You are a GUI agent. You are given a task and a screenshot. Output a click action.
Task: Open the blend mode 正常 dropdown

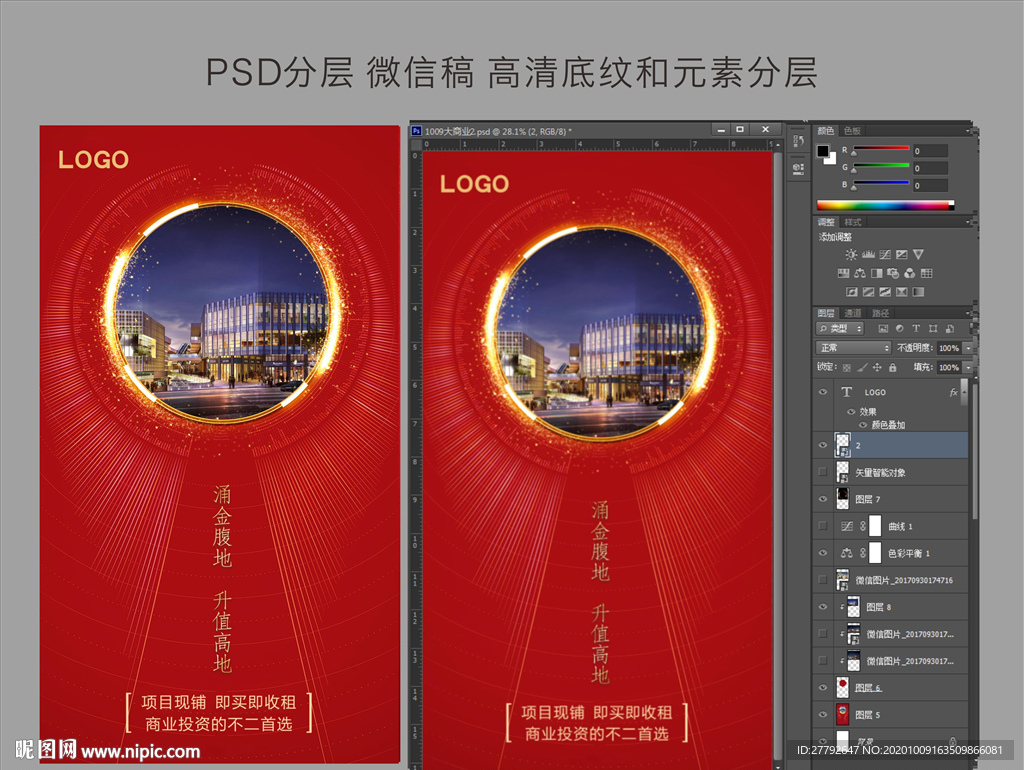point(854,348)
